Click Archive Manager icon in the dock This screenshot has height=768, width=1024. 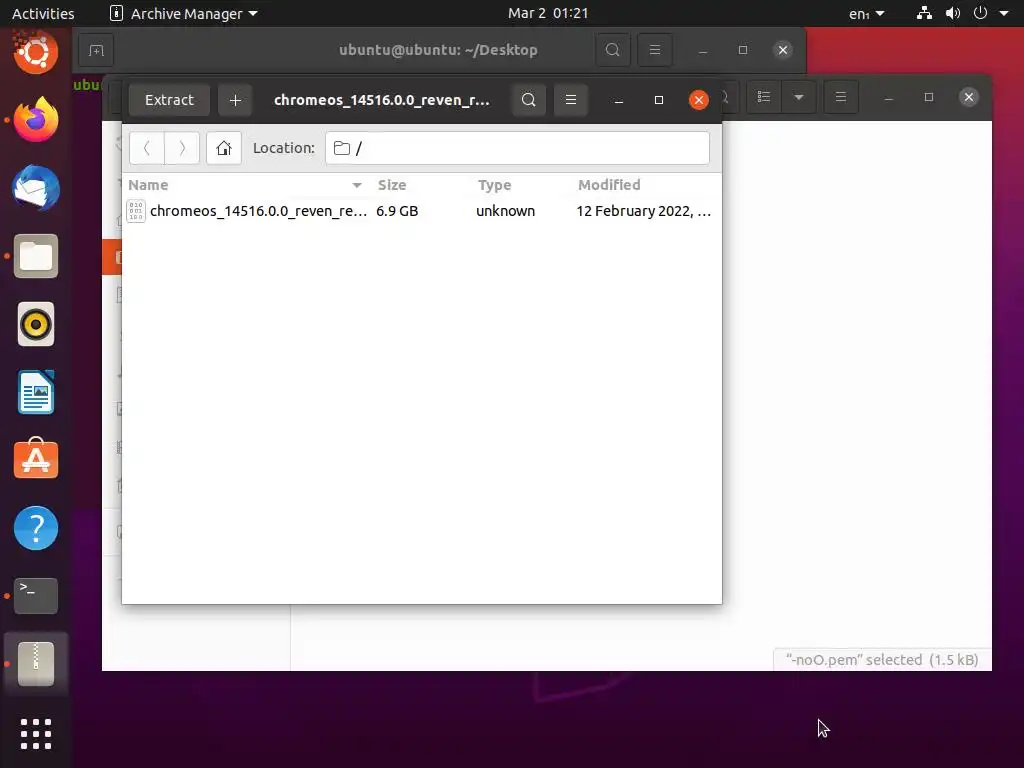click(x=36, y=664)
